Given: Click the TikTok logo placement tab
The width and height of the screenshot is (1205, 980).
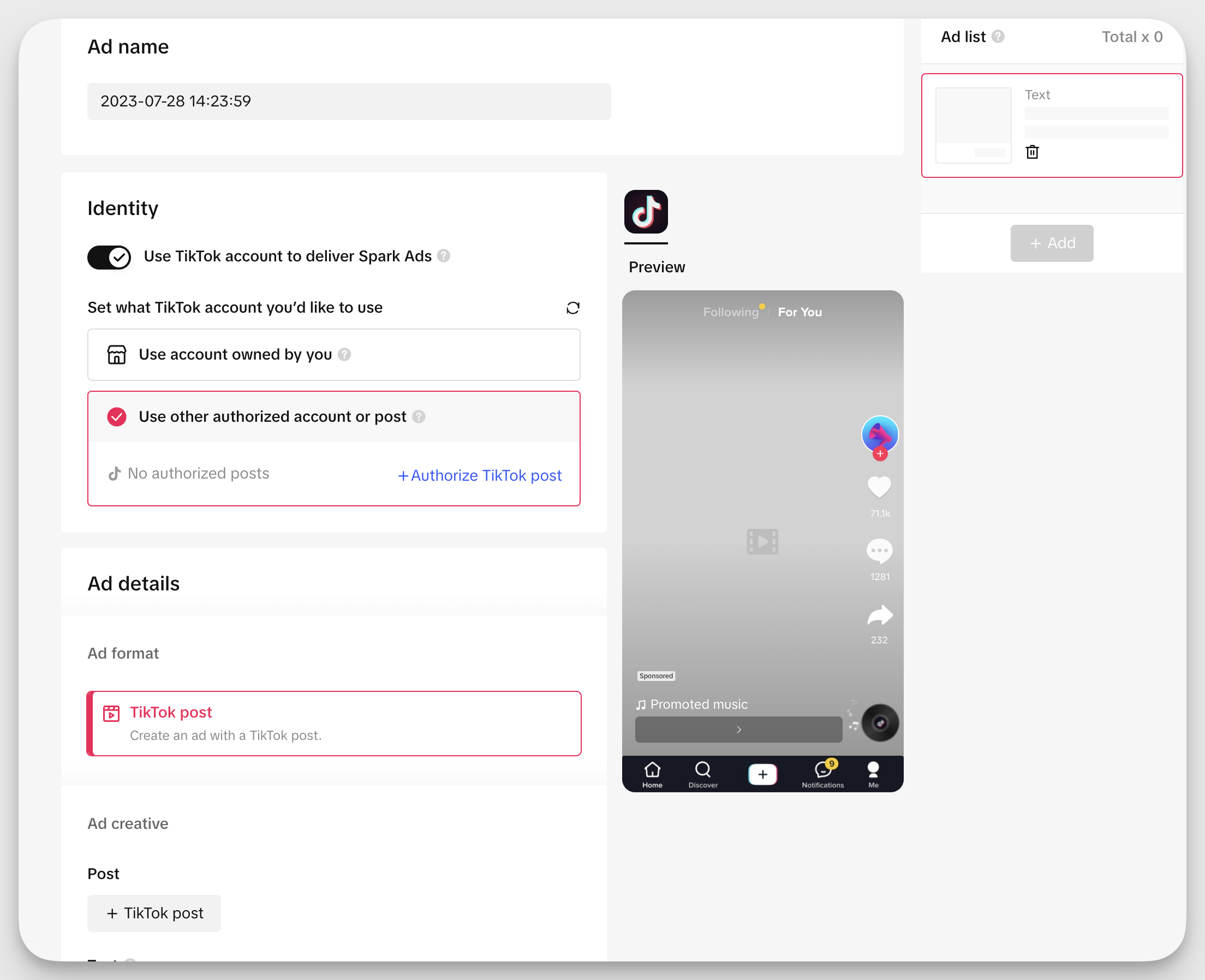Looking at the screenshot, I should pyautogui.click(x=646, y=212).
